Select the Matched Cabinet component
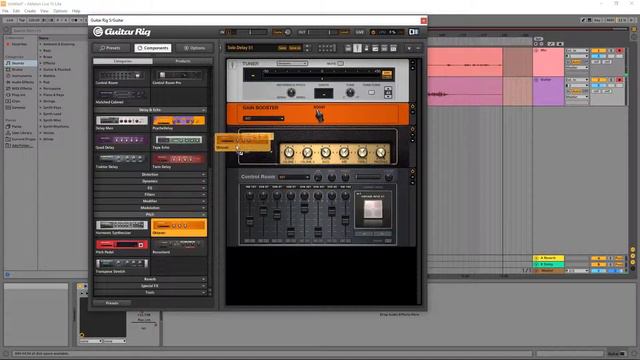 point(122,95)
